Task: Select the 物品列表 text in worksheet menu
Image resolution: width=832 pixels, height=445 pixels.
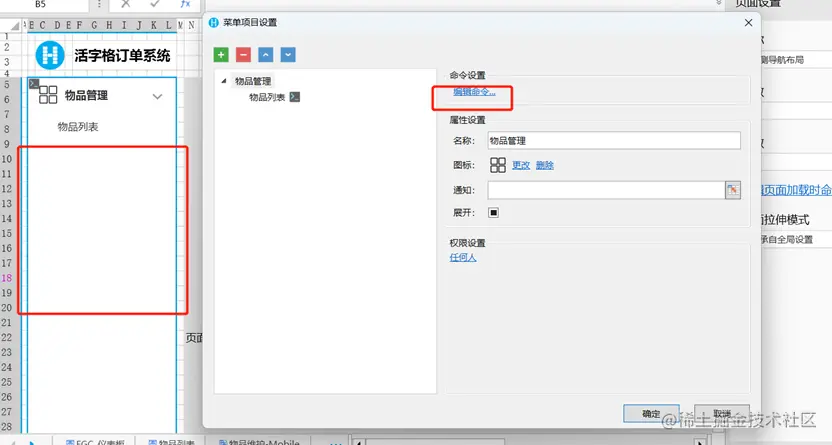Action: coord(78,127)
